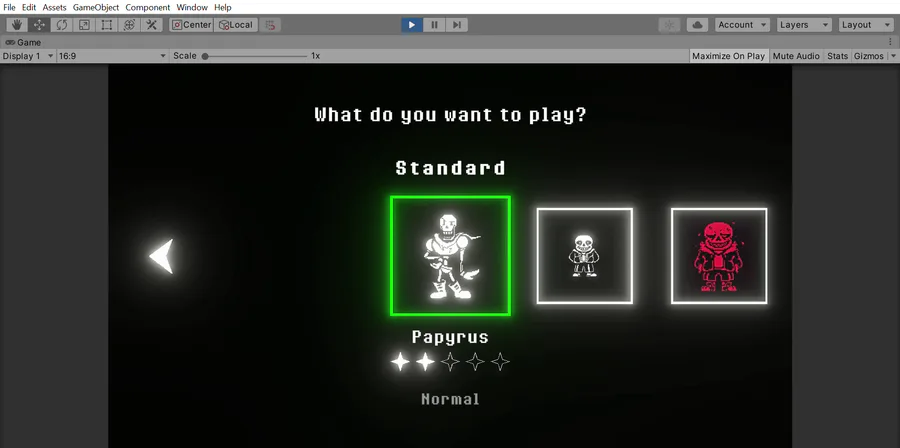Click the fifth empty difficulty star
900x448 pixels.
(x=501, y=362)
